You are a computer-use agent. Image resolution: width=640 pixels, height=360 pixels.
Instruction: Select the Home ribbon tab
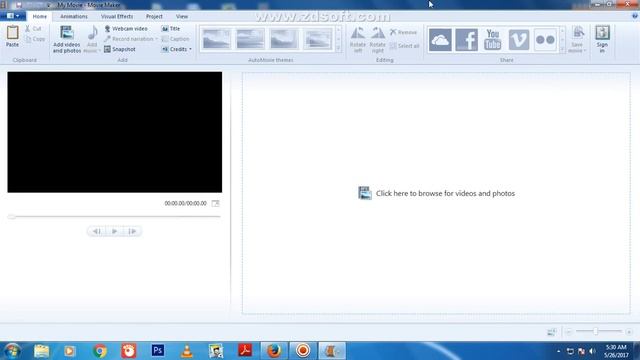[40, 16]
